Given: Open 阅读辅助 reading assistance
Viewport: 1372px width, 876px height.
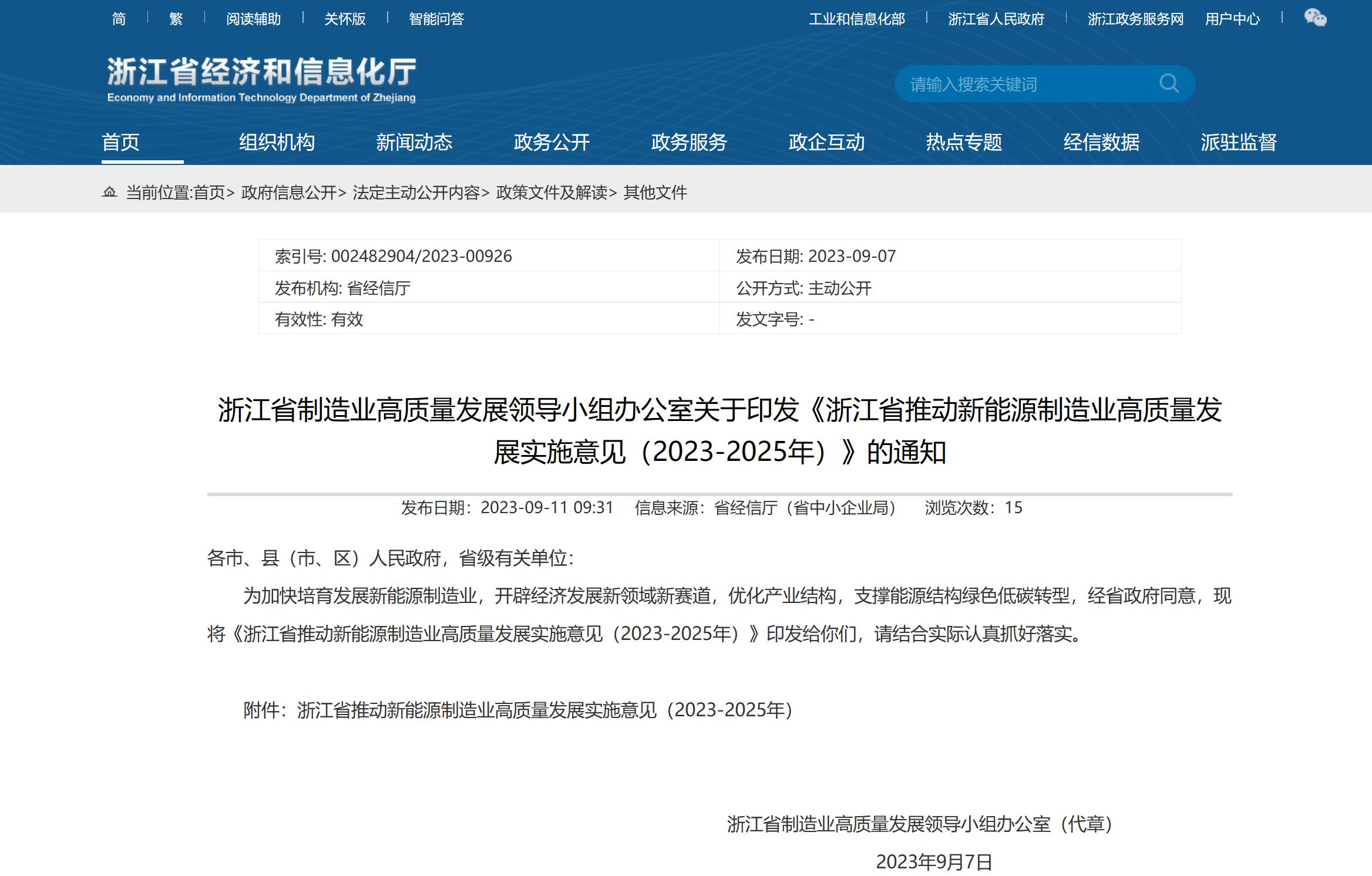Looking at the screenshot, I should (254, 19).
